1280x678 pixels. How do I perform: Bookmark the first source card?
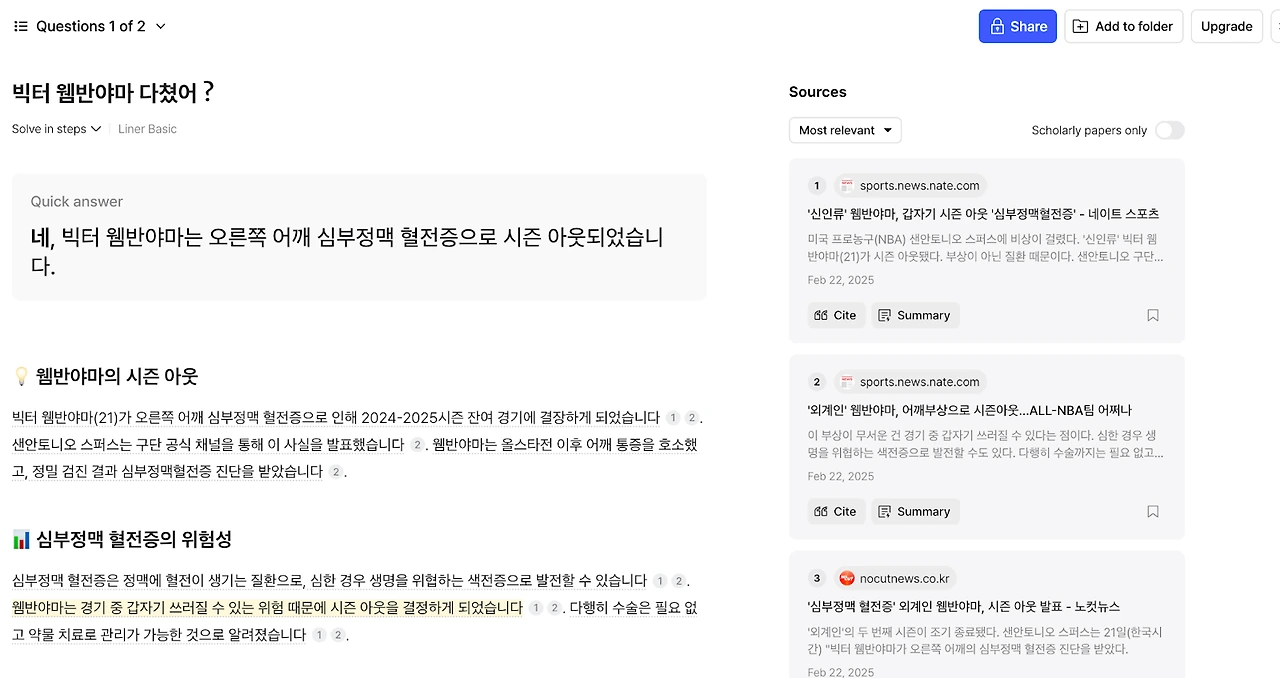pos(1153,316)
